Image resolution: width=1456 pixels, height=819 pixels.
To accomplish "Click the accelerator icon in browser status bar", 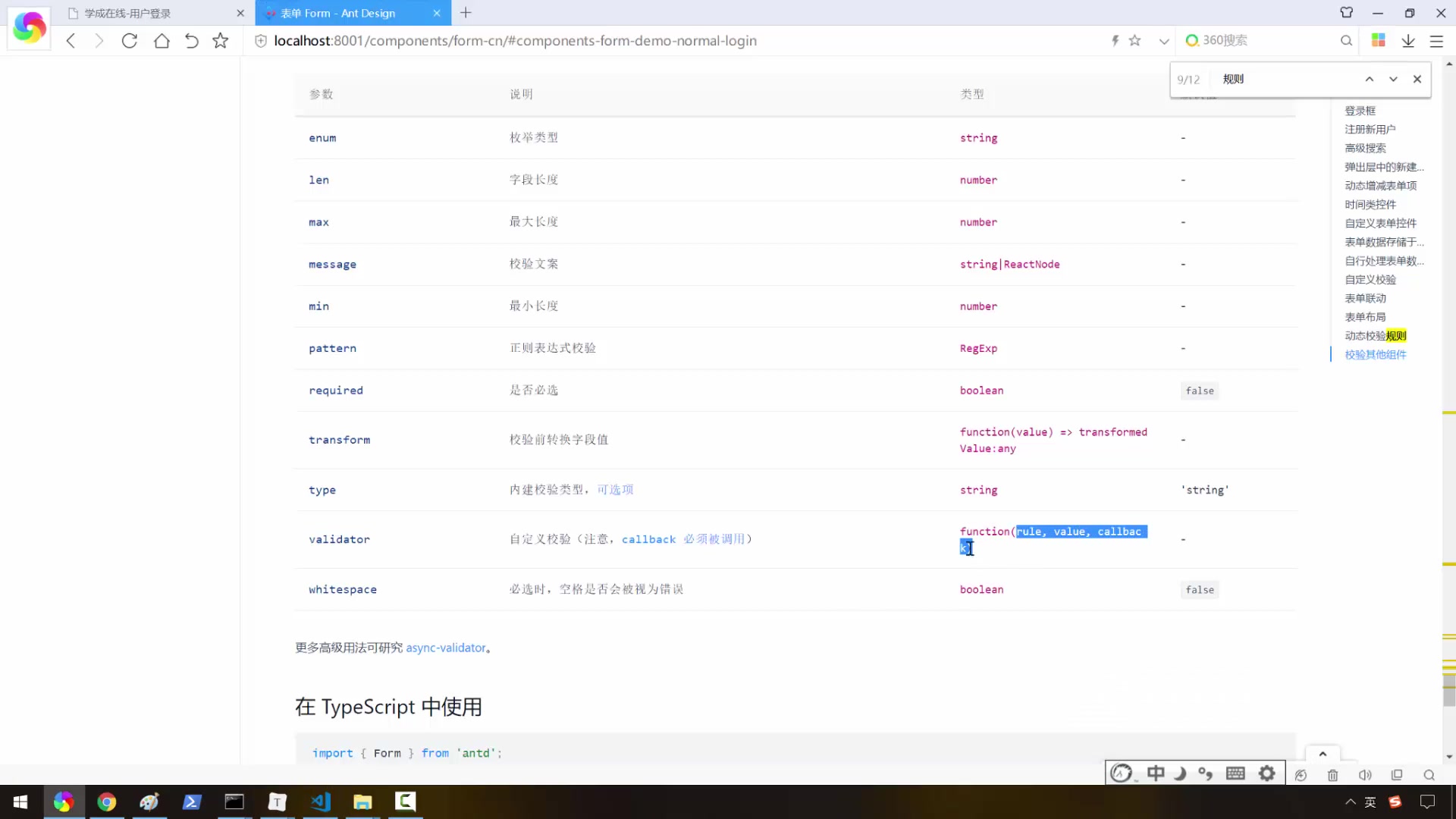I will tap(1301, 775).
